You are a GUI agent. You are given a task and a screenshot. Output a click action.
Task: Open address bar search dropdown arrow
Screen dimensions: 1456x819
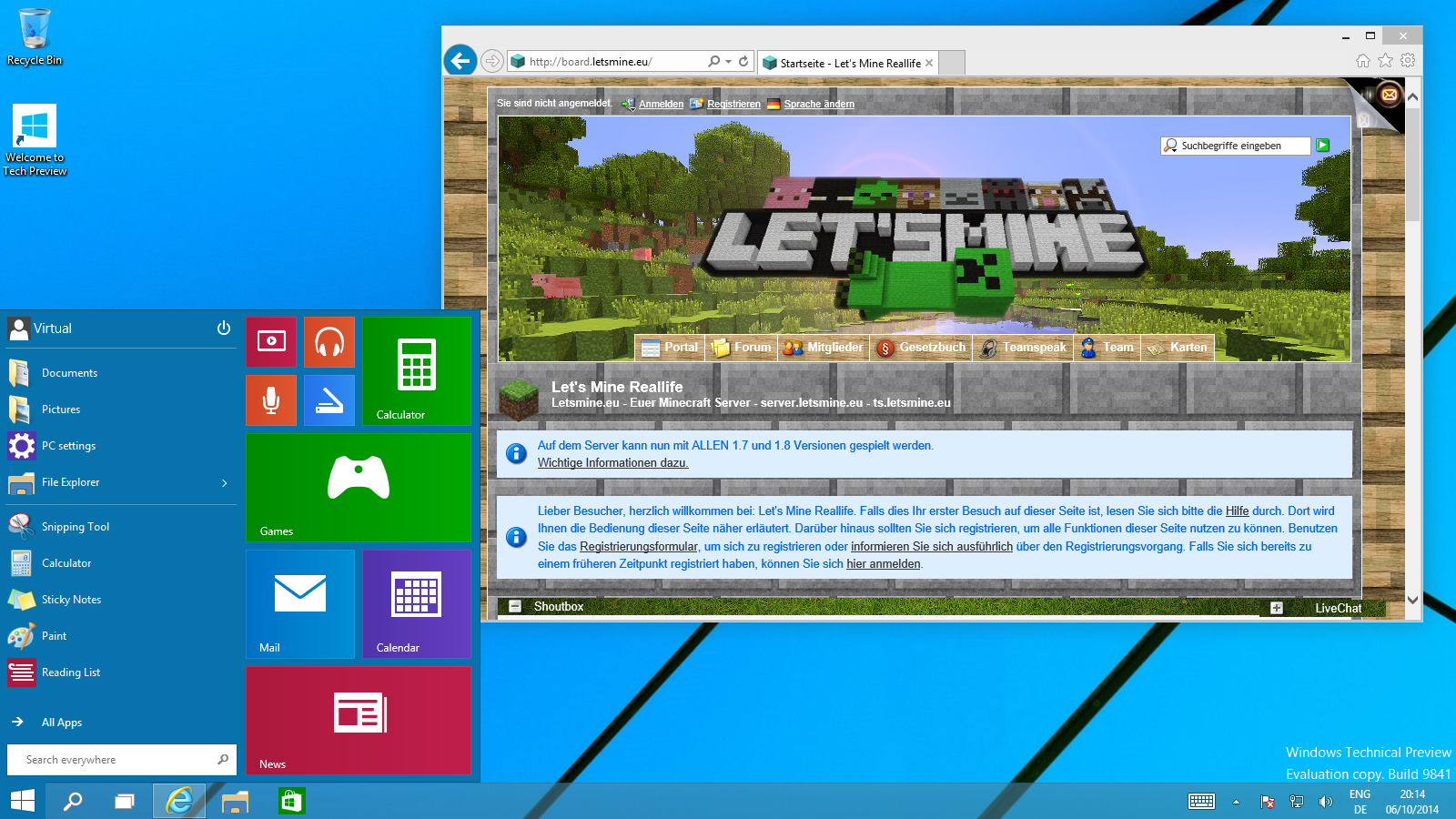coord(728,62)
